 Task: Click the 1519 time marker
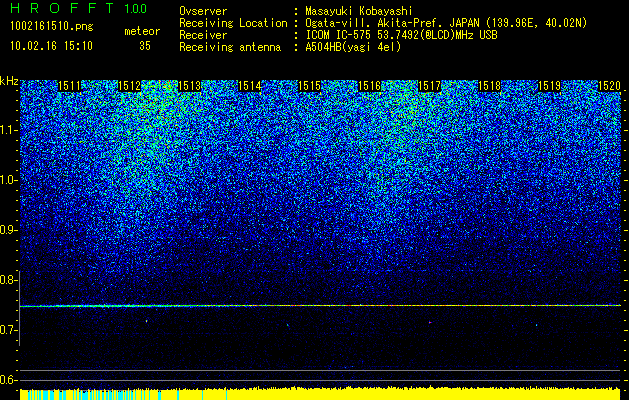(x=549, y=86)
